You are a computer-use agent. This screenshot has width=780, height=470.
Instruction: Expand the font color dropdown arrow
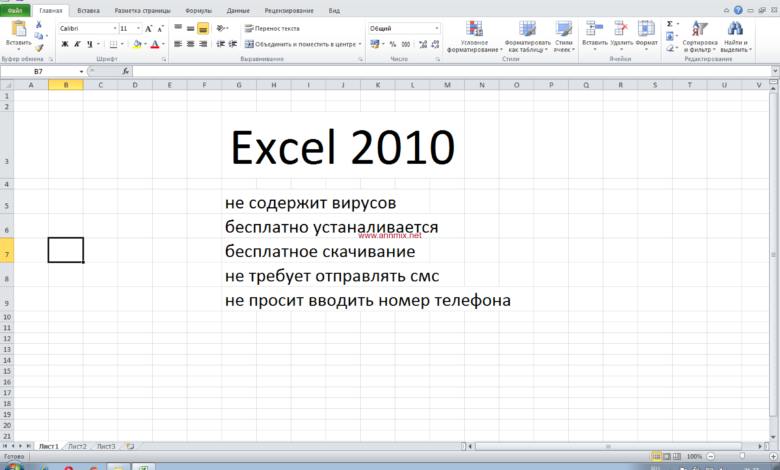[x=163, y=44]
